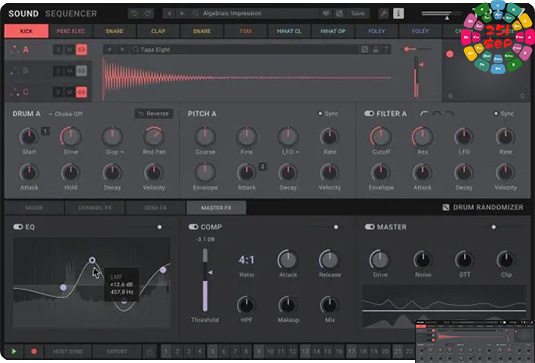Image resolution: width=535 pixels, height=363 pixels.
Task: Start recording in the bottom transport
Action: (34, 351)
